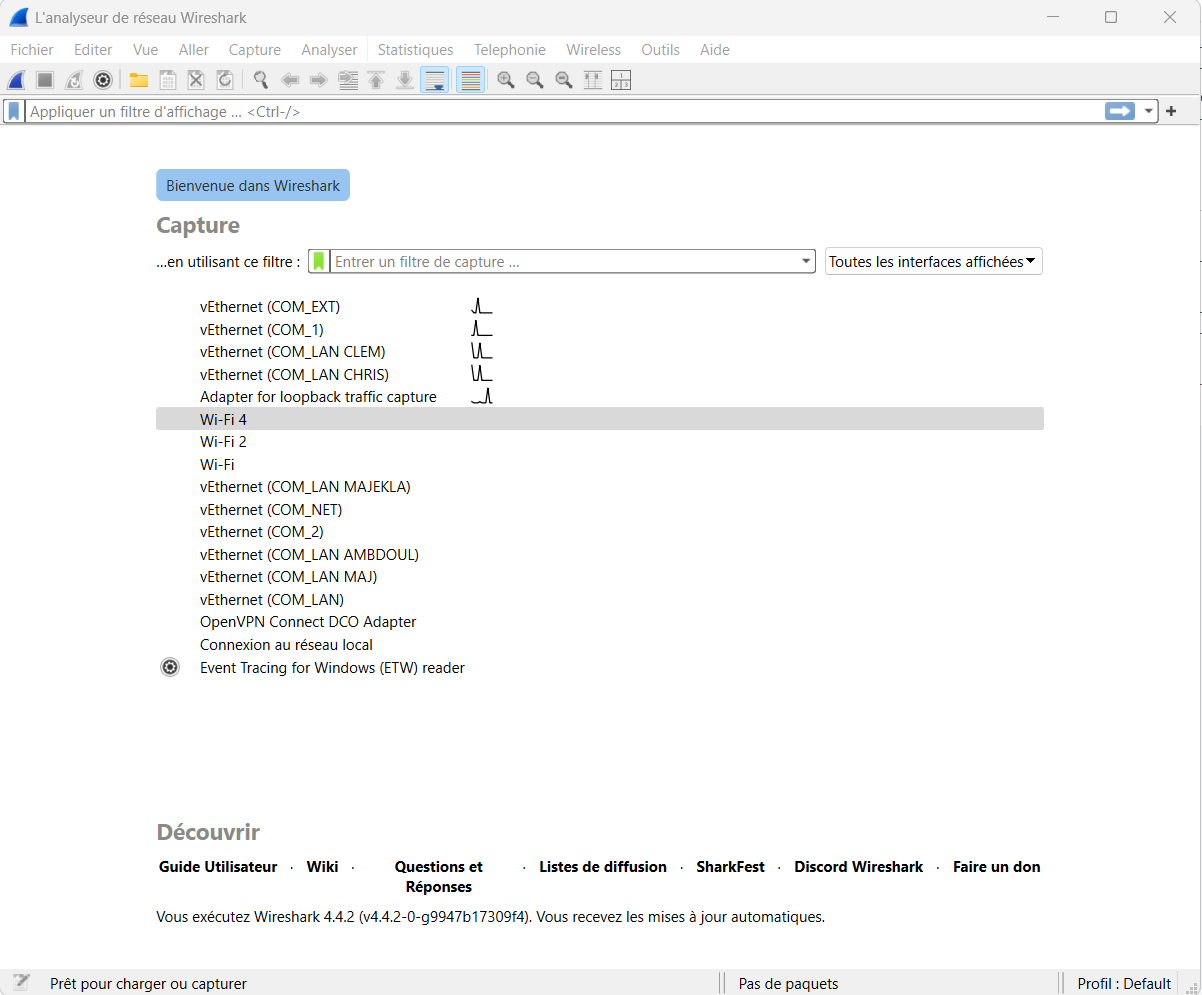Image resolution: width=1202 pixels, height=995 pixels.
Task: Open the Analyser menu
Action: [x=329, y=50]
